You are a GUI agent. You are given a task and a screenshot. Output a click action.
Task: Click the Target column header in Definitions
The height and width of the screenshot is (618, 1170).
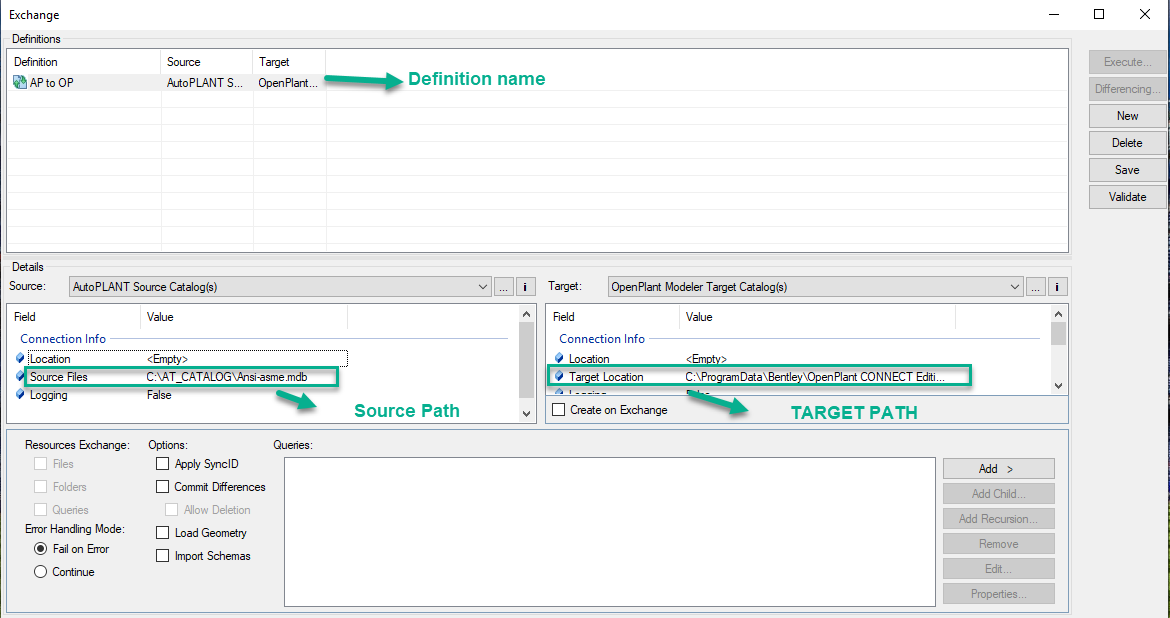coord(290,62)
